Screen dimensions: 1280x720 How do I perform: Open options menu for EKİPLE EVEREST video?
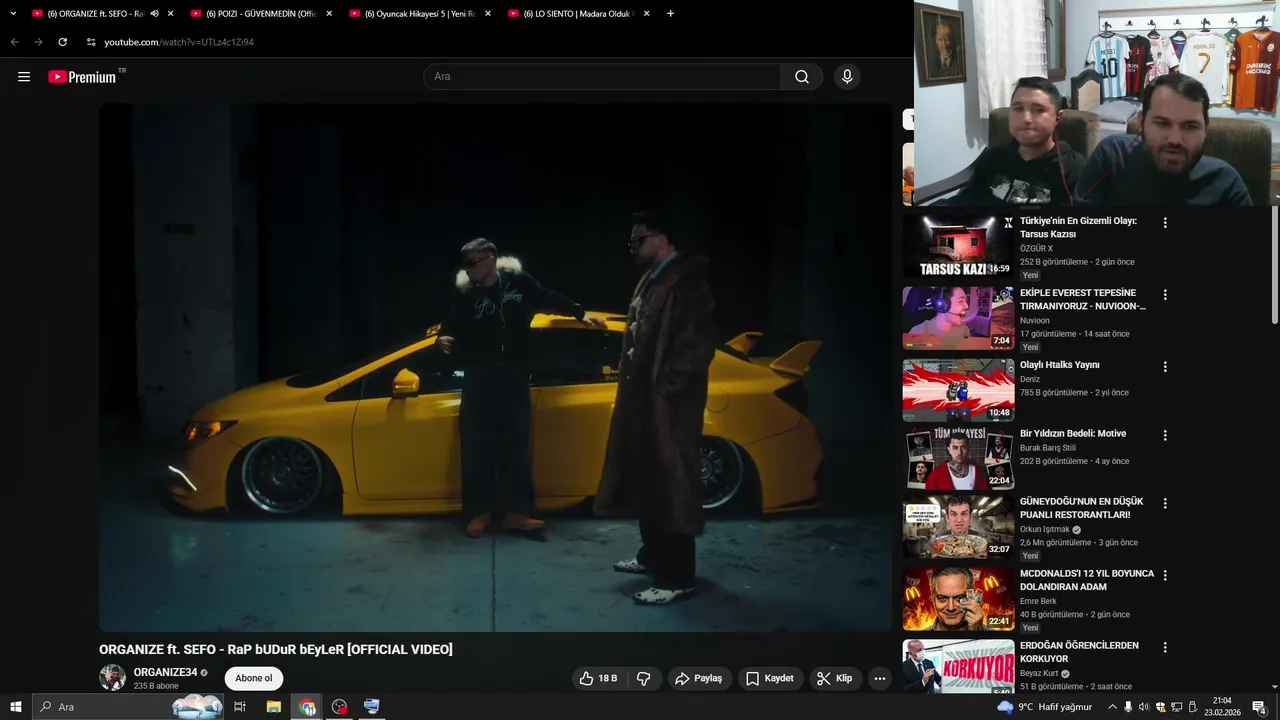click(1165, 295)
